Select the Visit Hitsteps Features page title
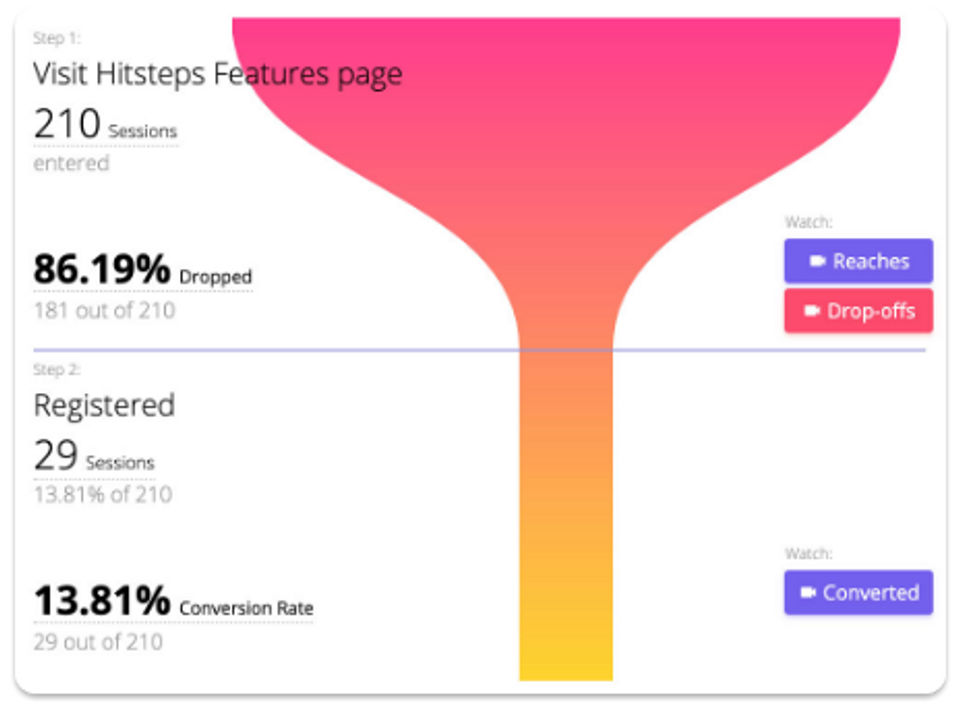This screenshot has width=960, height=710. (217, 74)
